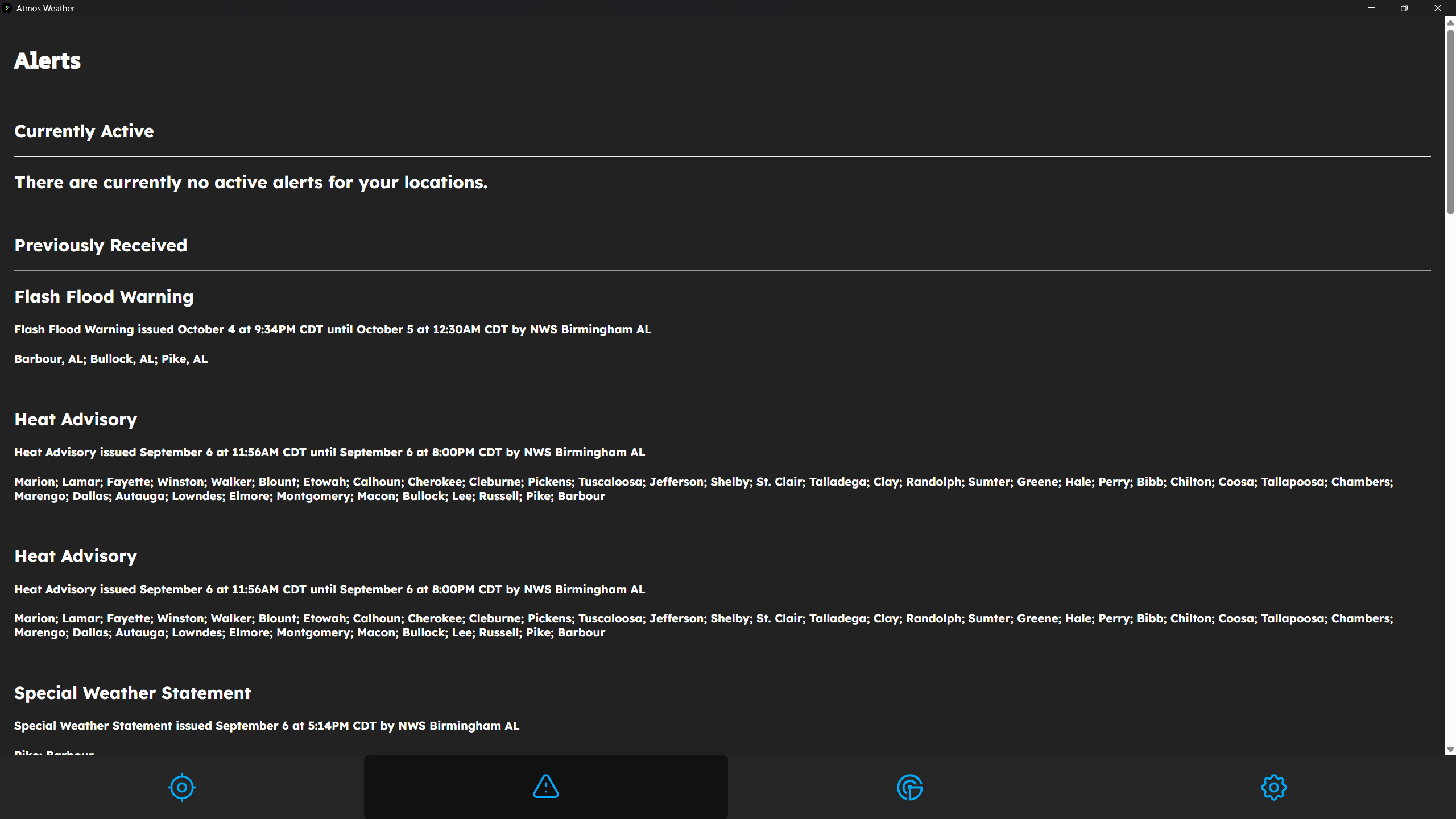Restore down the Atmos Weather window
1456x819 pixels.
[1404, 8]
